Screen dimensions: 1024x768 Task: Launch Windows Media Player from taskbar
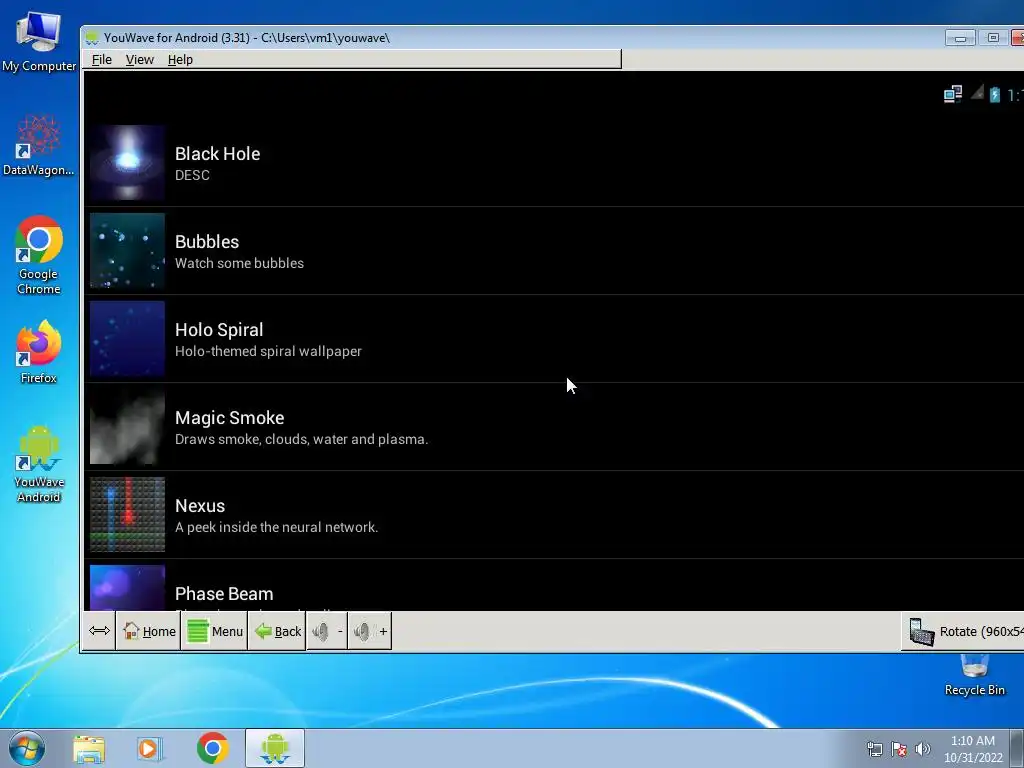point(149,749)
